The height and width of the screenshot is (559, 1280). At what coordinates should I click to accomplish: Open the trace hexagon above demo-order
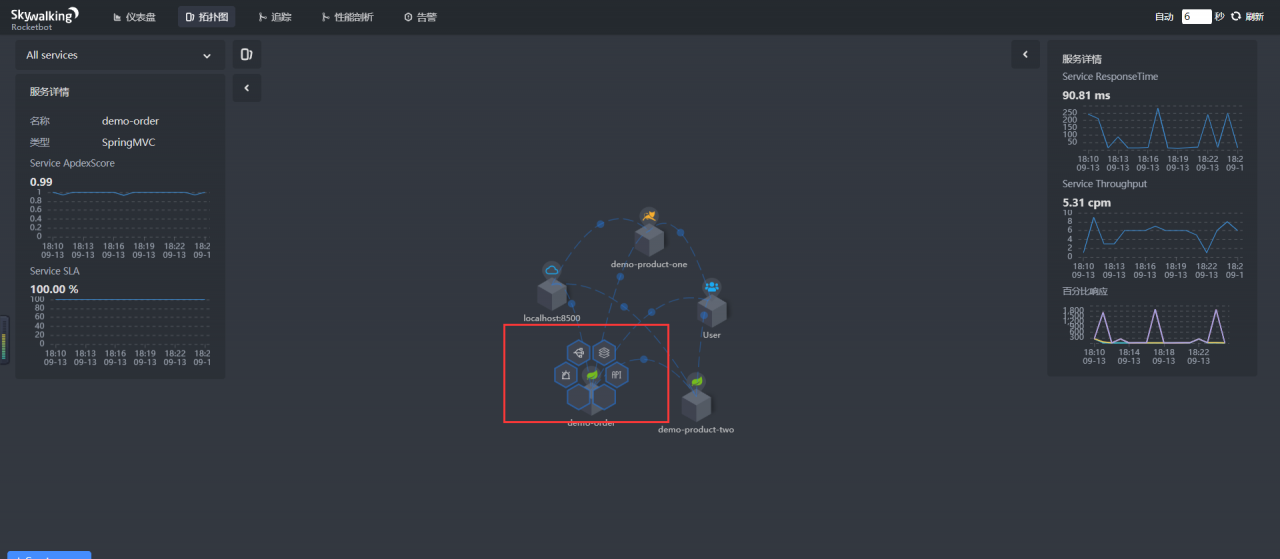578,353
